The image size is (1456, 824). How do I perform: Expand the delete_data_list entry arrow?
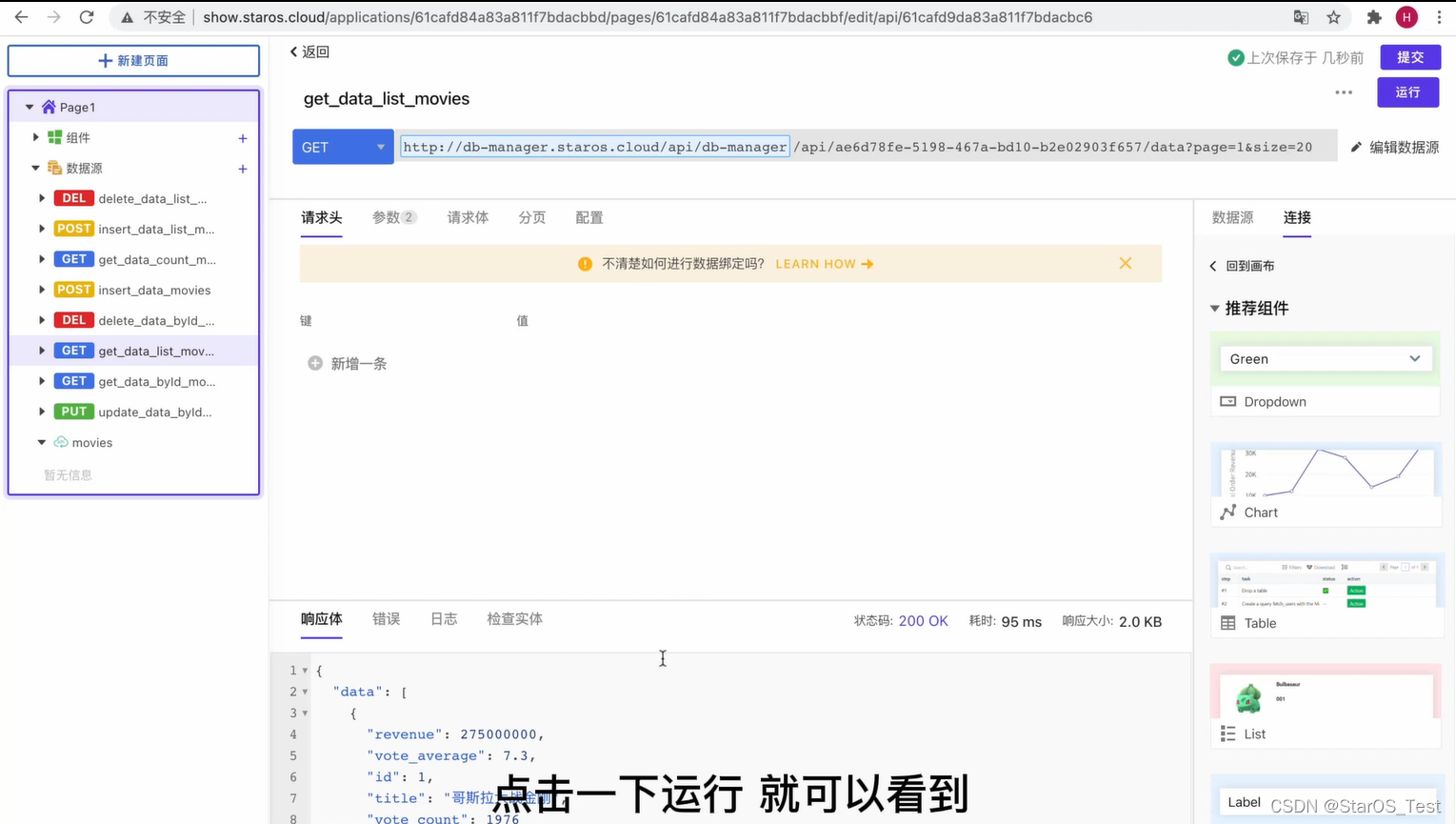(42, 198)
